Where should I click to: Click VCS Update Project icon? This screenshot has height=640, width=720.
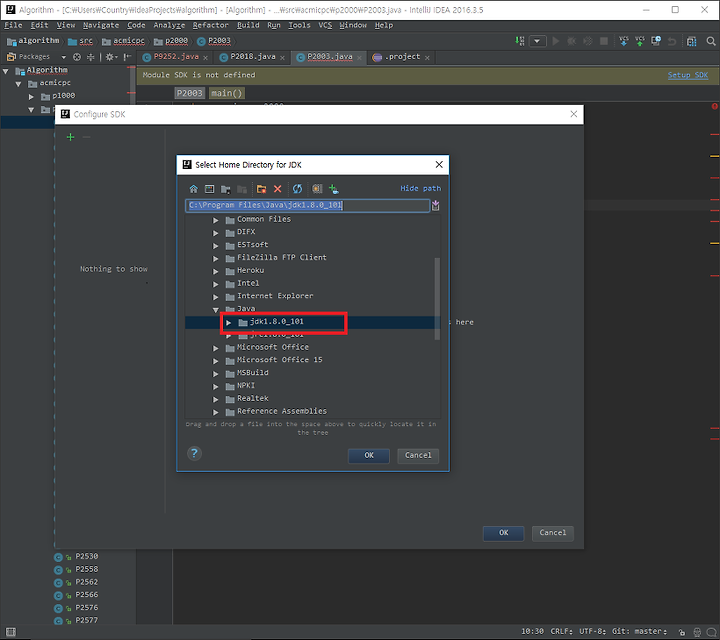coord(624,41)
